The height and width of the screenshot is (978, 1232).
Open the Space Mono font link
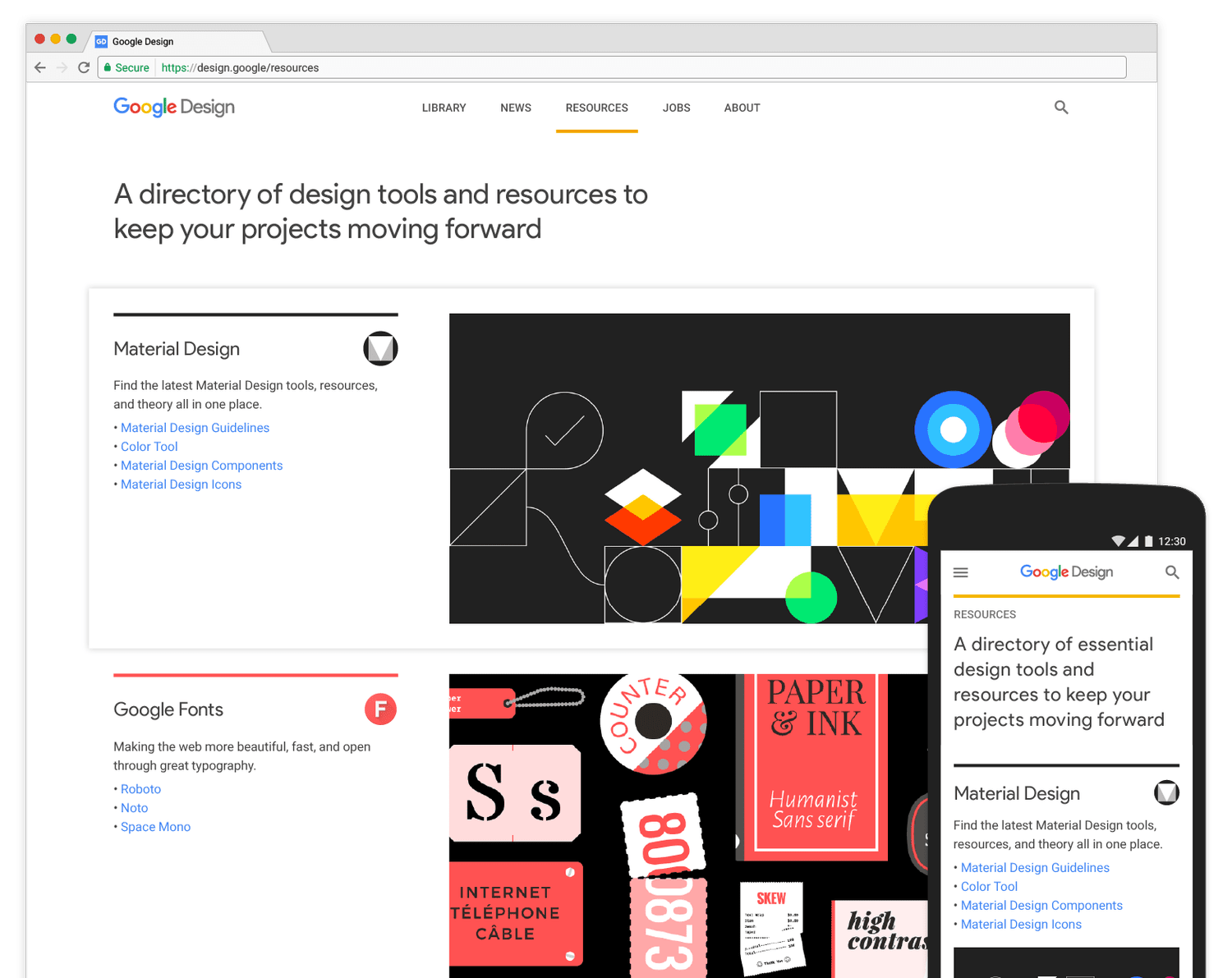155,827
